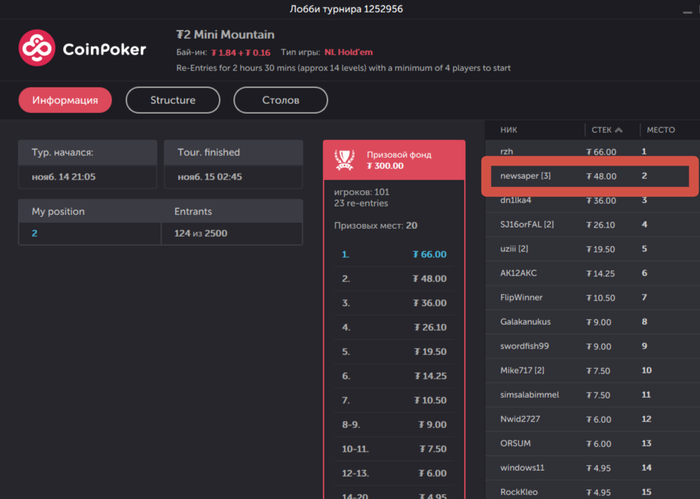Select player row dn1lka4

pos(592,200)
